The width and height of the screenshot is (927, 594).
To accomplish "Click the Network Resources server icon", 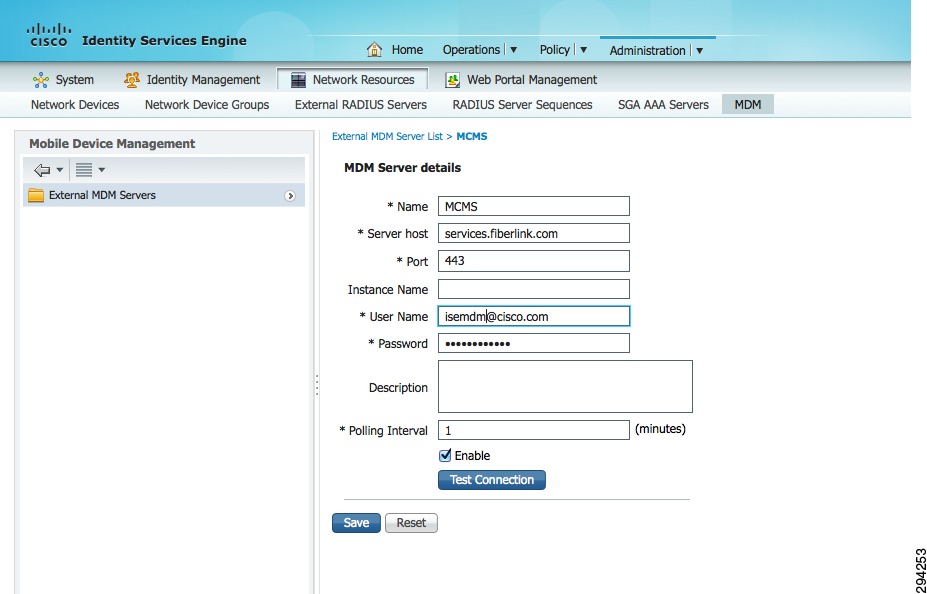I will pos(299,80).
